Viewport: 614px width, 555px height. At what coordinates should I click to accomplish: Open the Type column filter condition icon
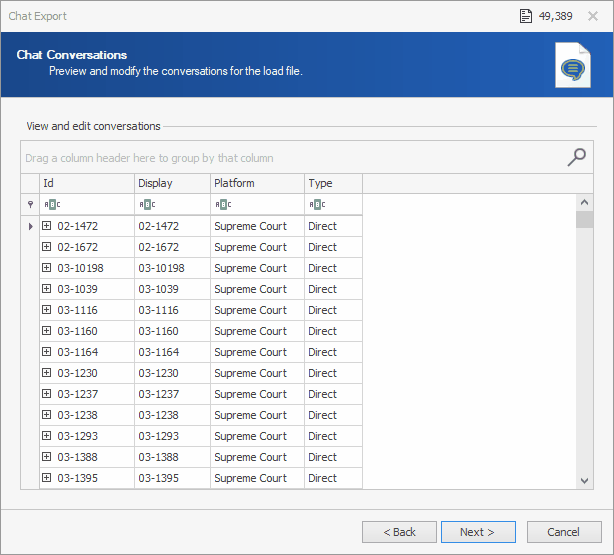click(317, 204)
